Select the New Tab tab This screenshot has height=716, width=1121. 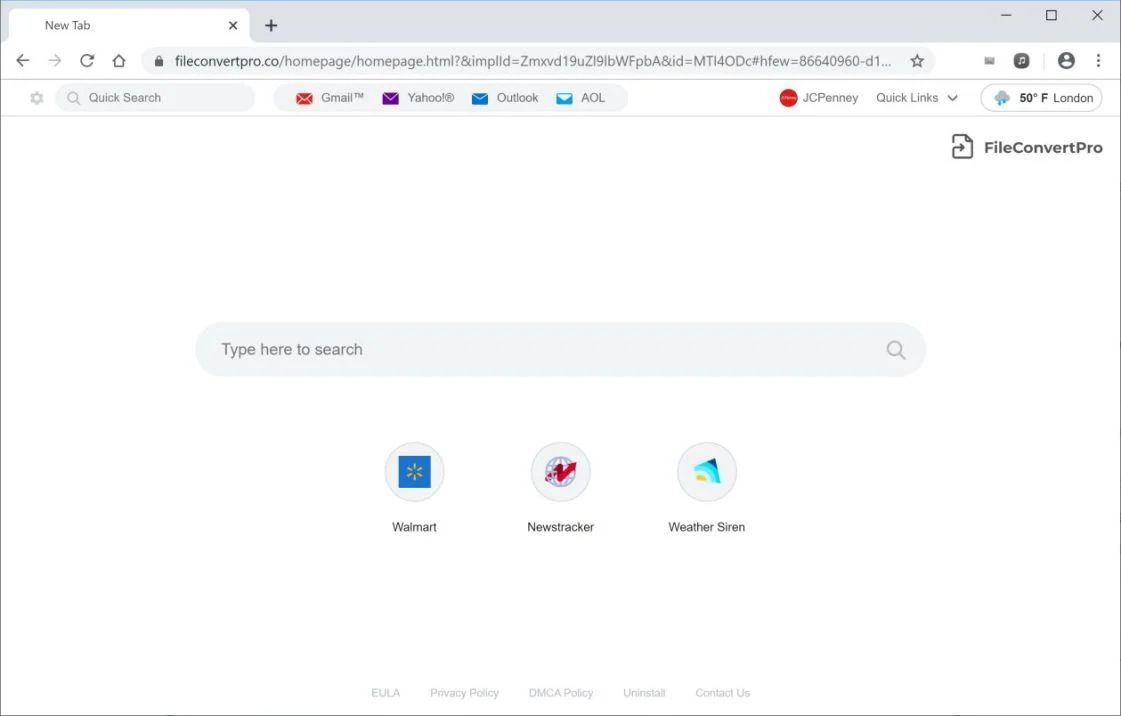[x=129, y=26]
